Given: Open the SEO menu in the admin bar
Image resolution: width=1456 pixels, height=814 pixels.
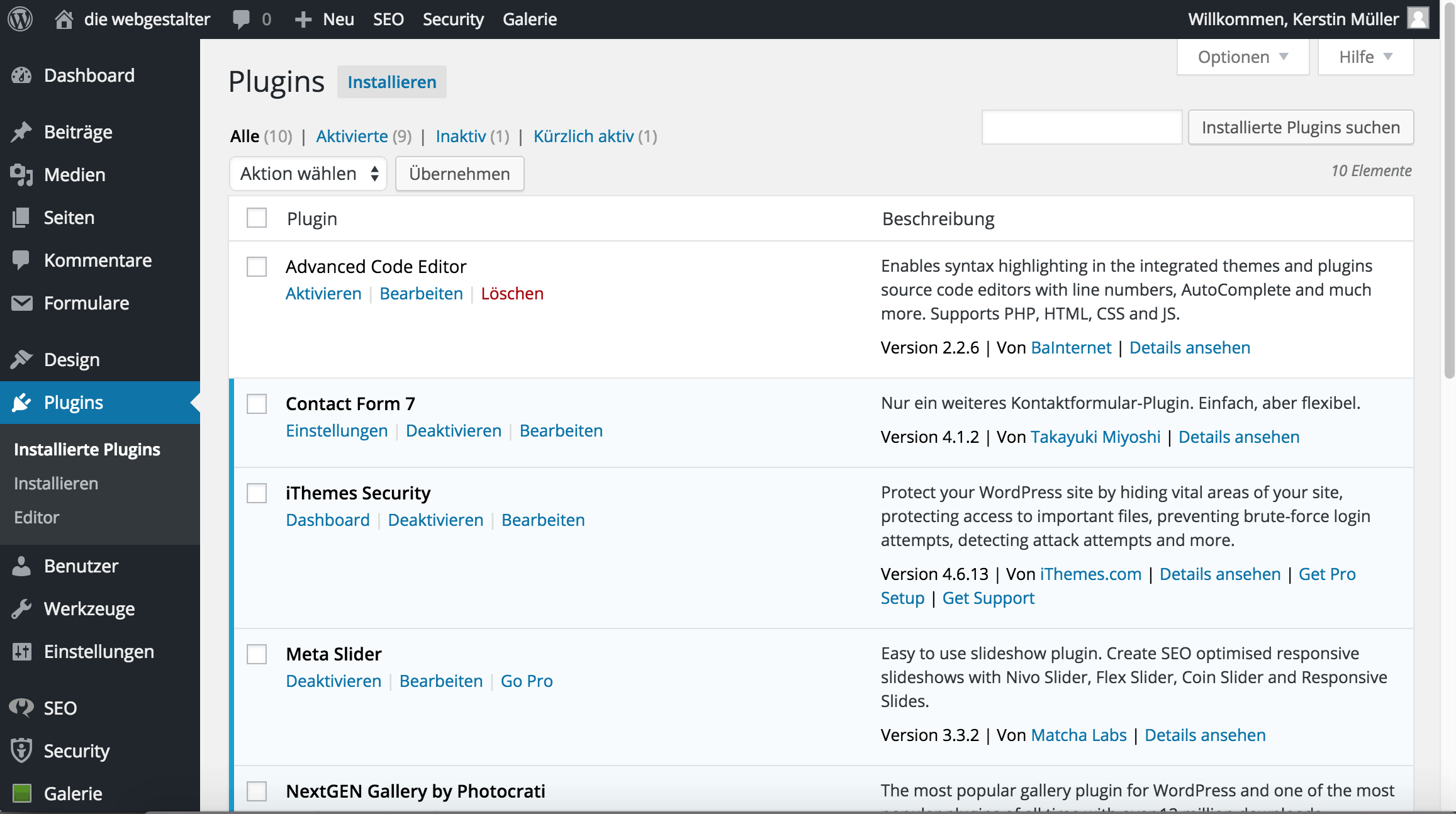Looking at the screenshot, I should tap(388, 19).
